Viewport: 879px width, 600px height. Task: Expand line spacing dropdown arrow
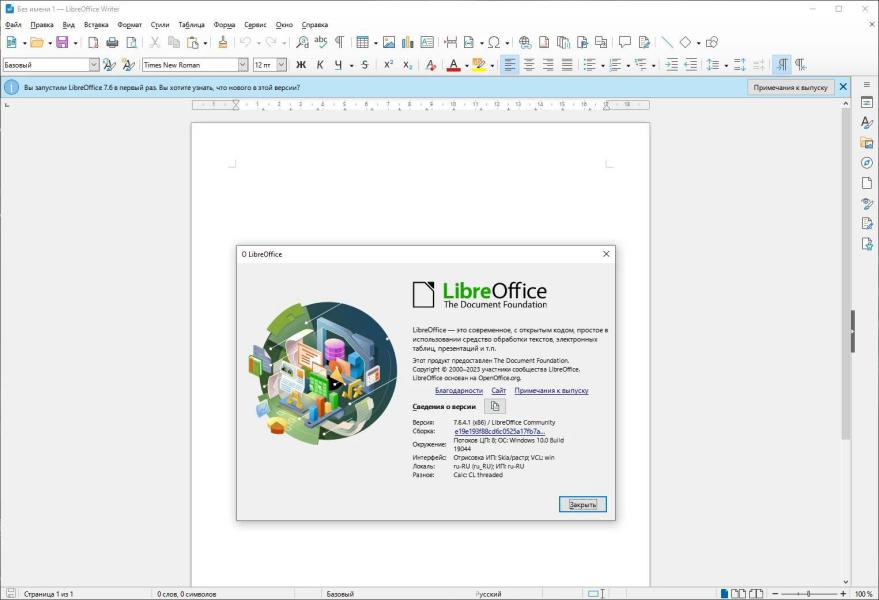click(726, 66)
